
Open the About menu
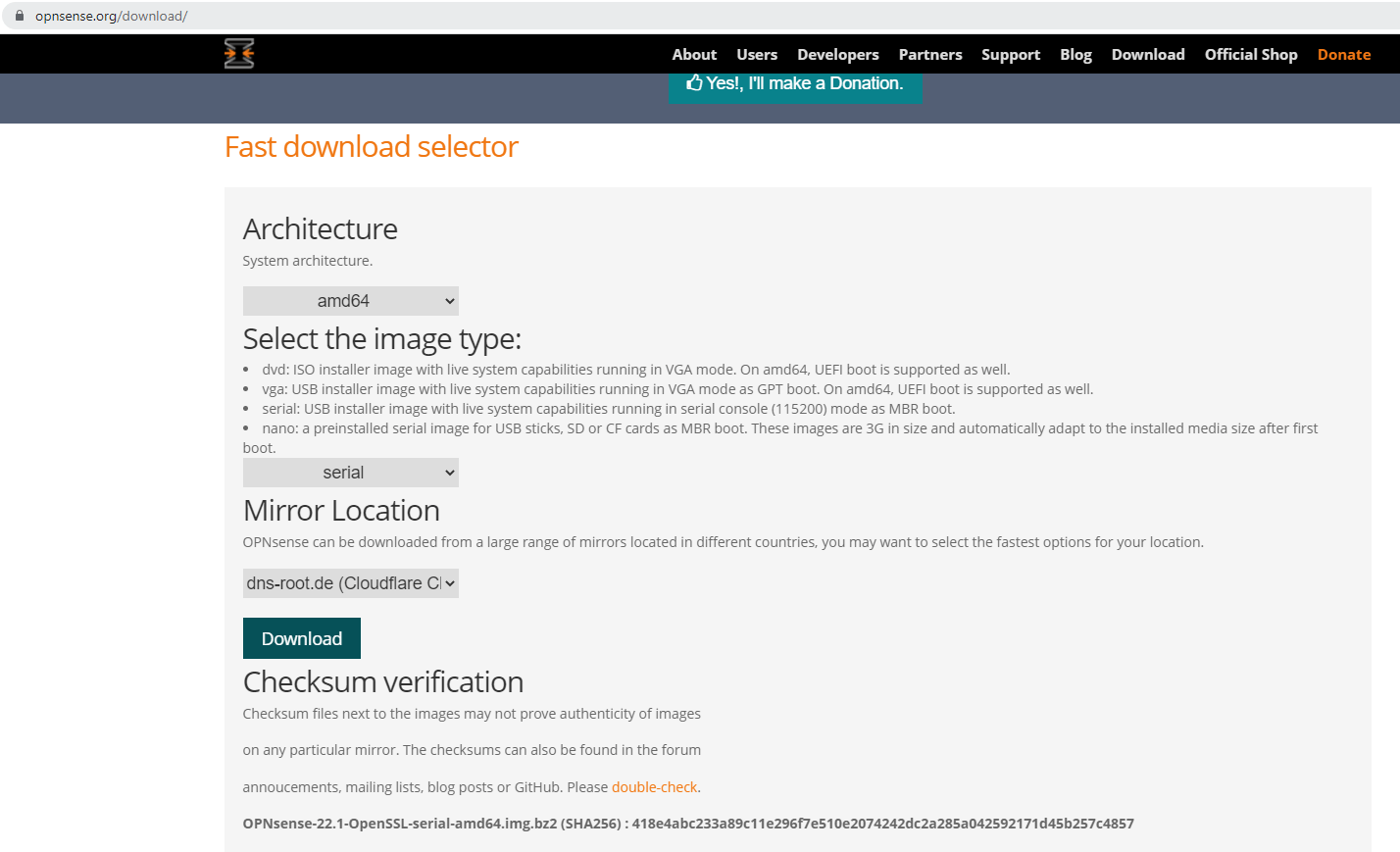(694, 55)
